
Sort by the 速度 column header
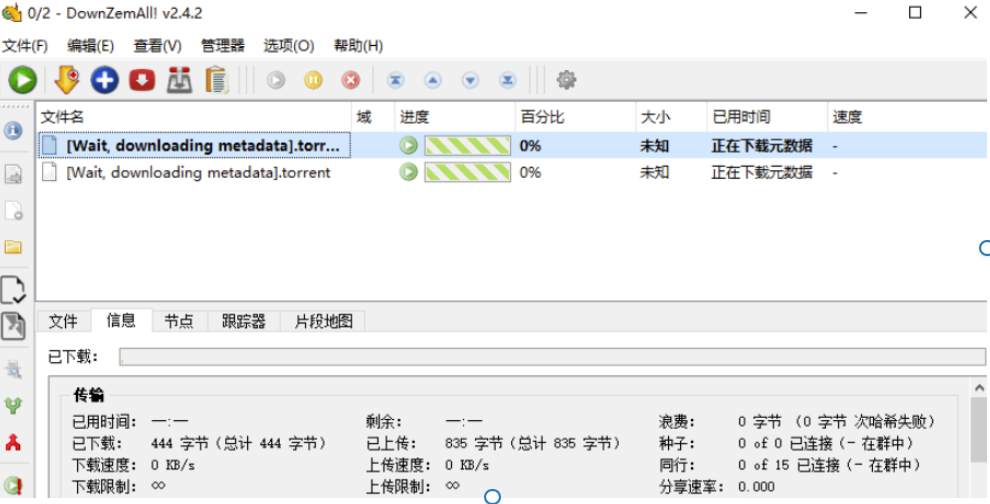coord(907,117)
